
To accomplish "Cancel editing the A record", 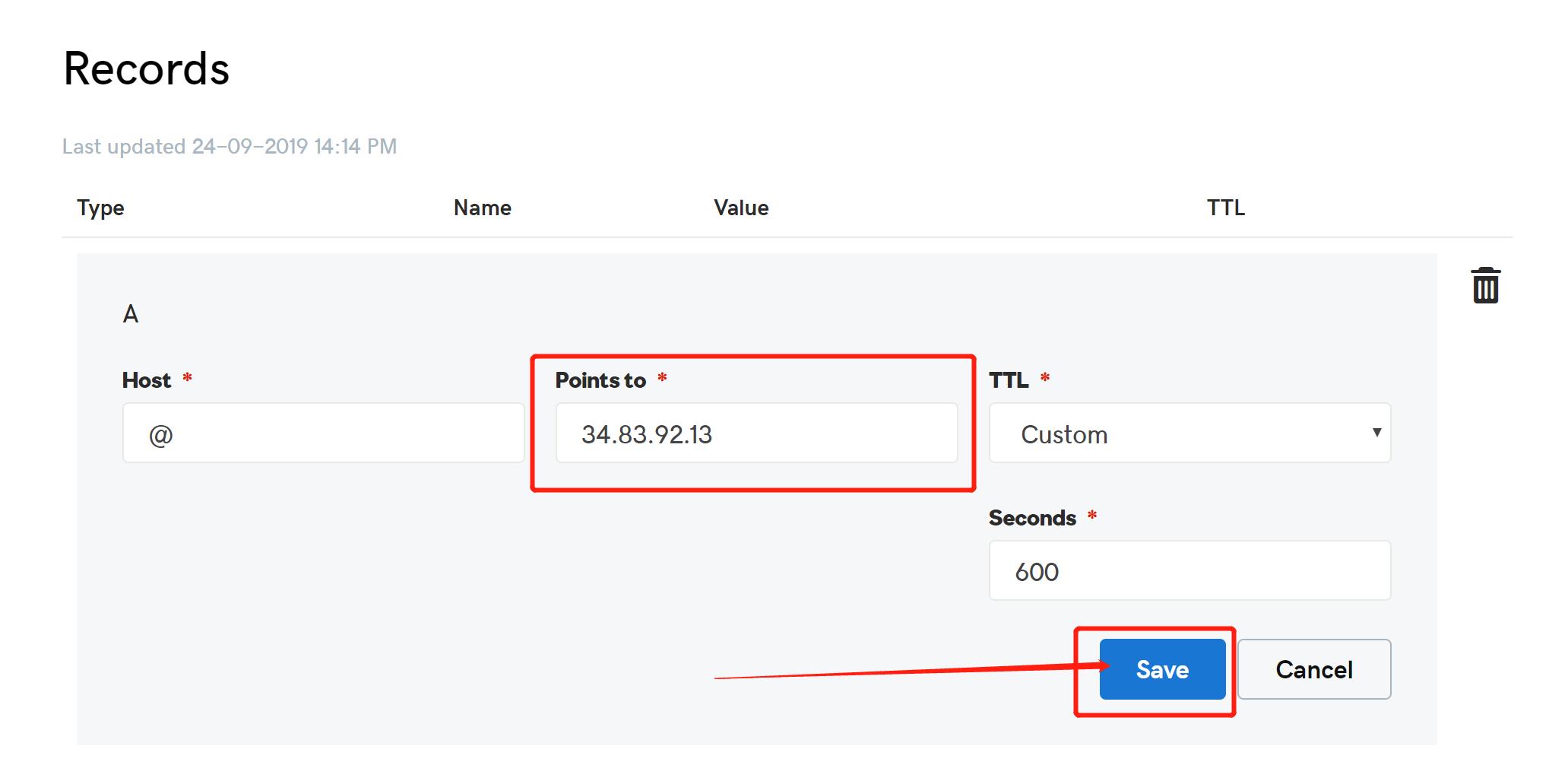I will [1314, 669].
